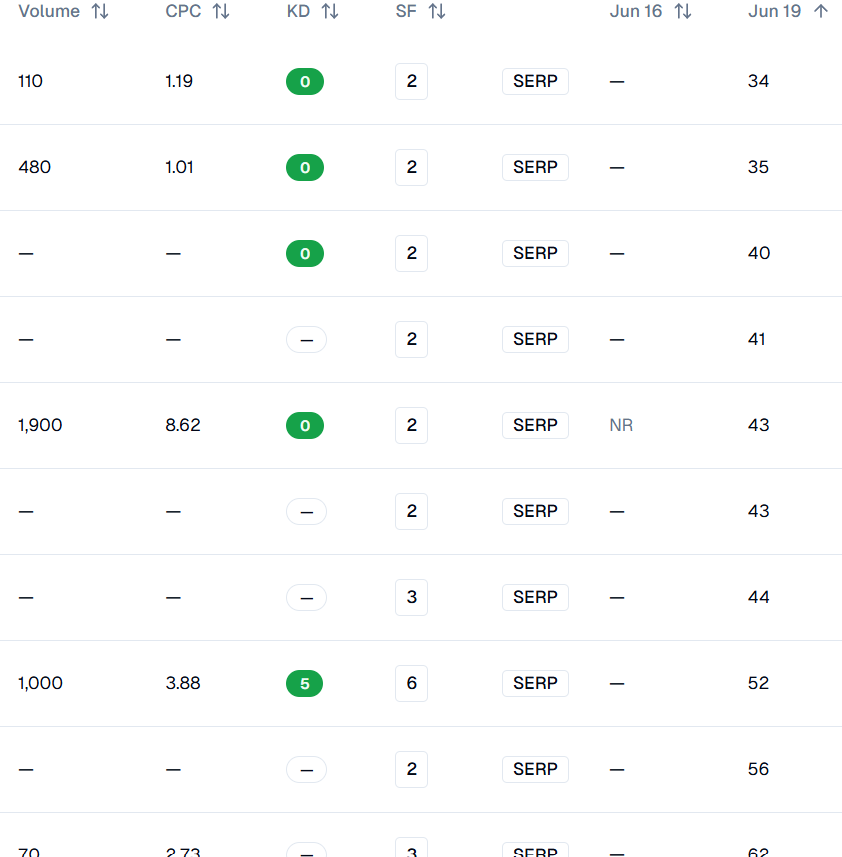The image size is (842, 857).
Task: Open SERP for the 1,900 volume row
Action: point(535,425)
